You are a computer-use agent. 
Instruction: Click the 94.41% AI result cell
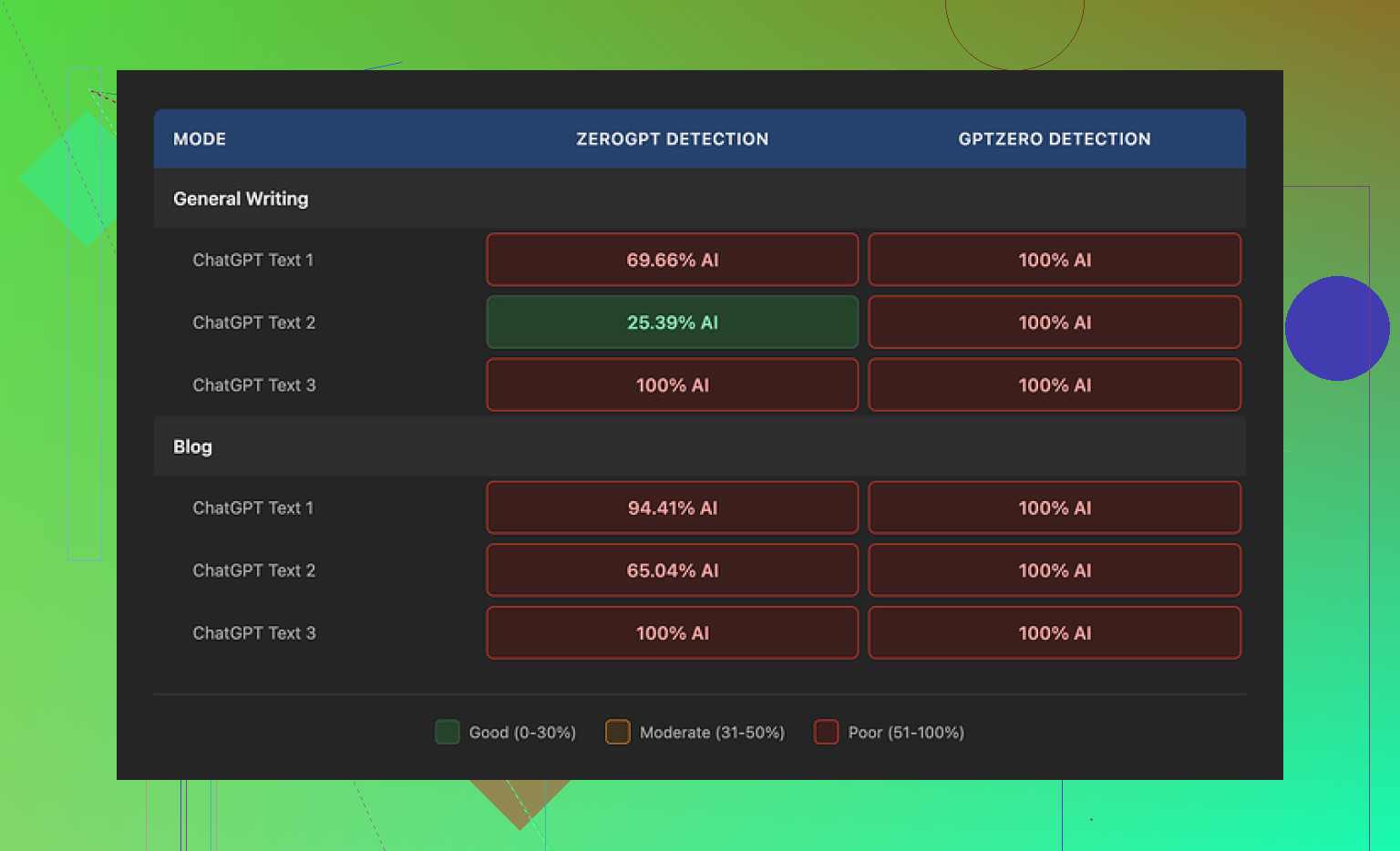tap(672, 508)
